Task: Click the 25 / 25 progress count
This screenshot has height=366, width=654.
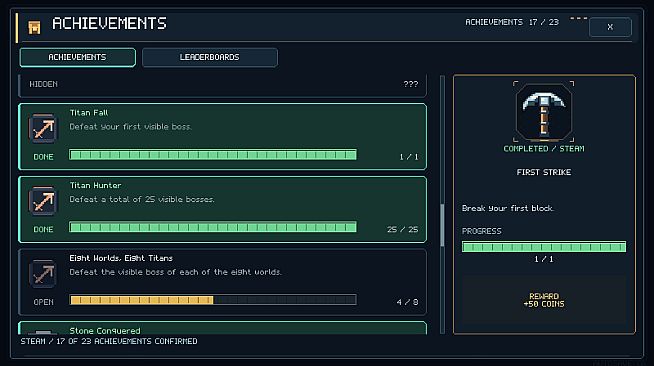Action: click(x=402, y=230)
